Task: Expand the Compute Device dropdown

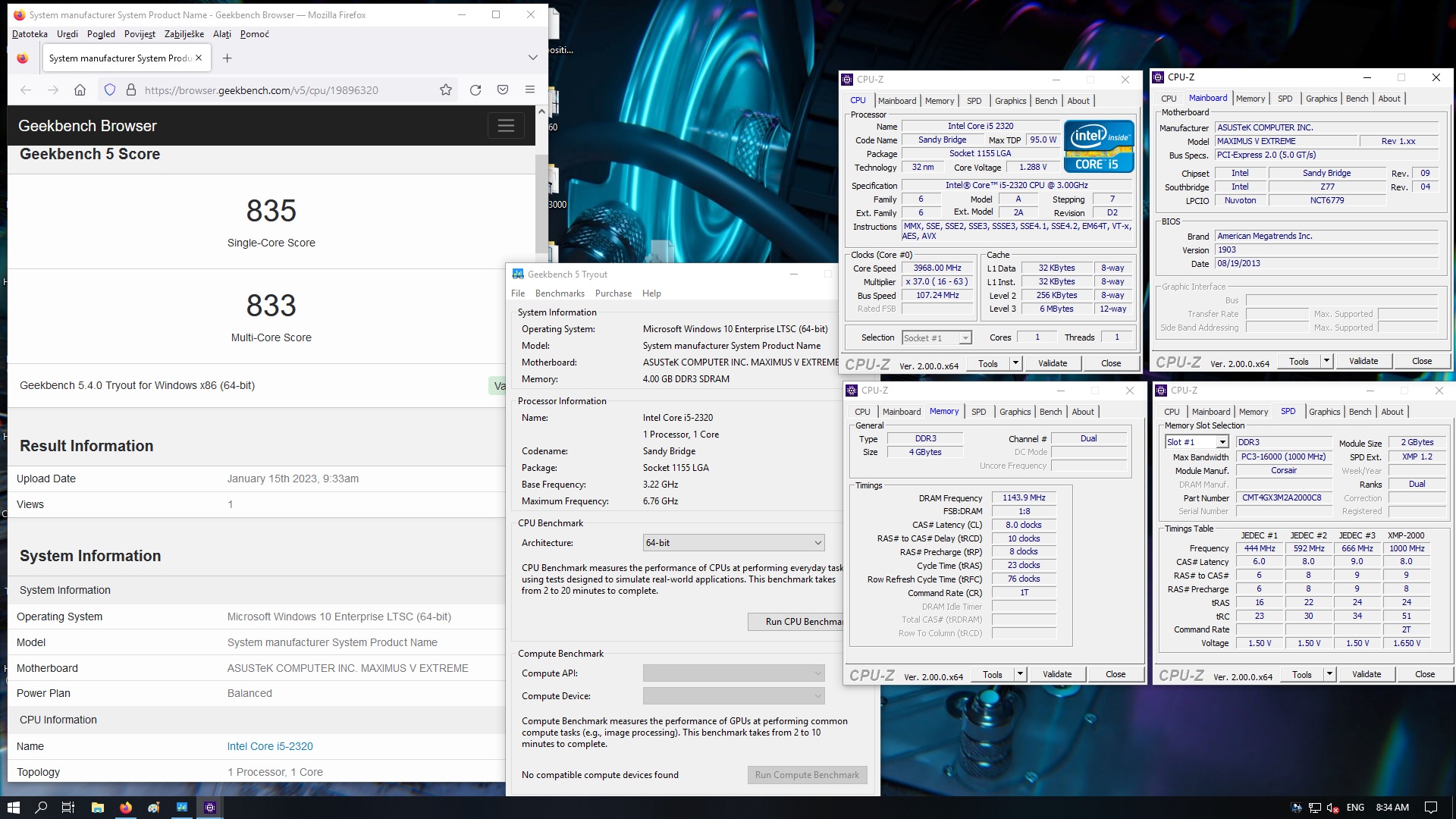Action: 733,696
